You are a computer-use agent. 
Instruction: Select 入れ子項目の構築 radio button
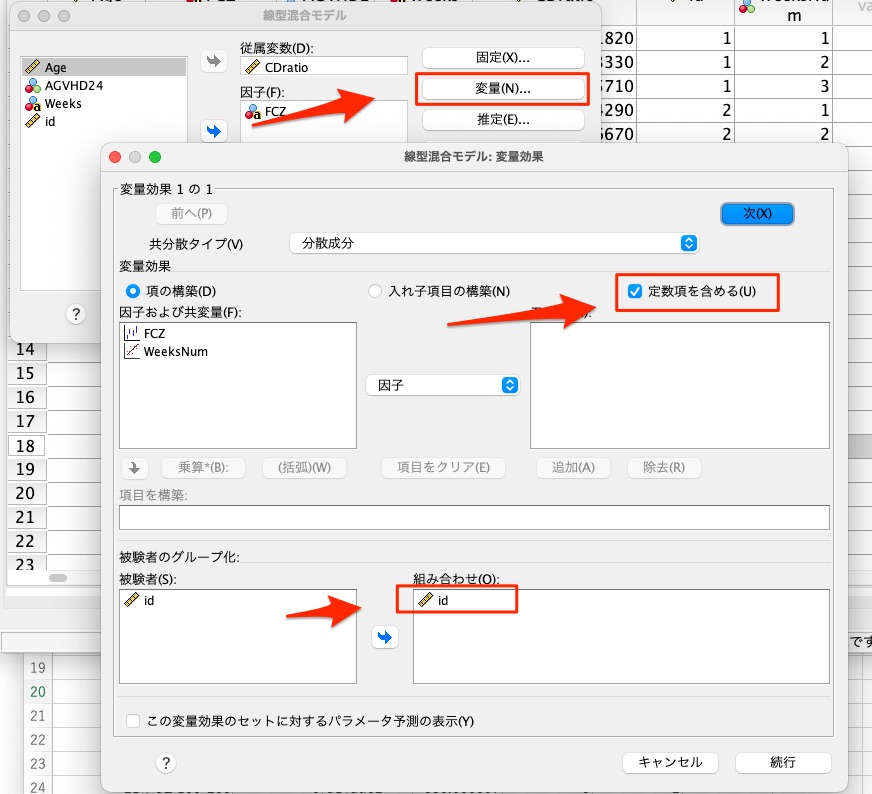point(376,292)
